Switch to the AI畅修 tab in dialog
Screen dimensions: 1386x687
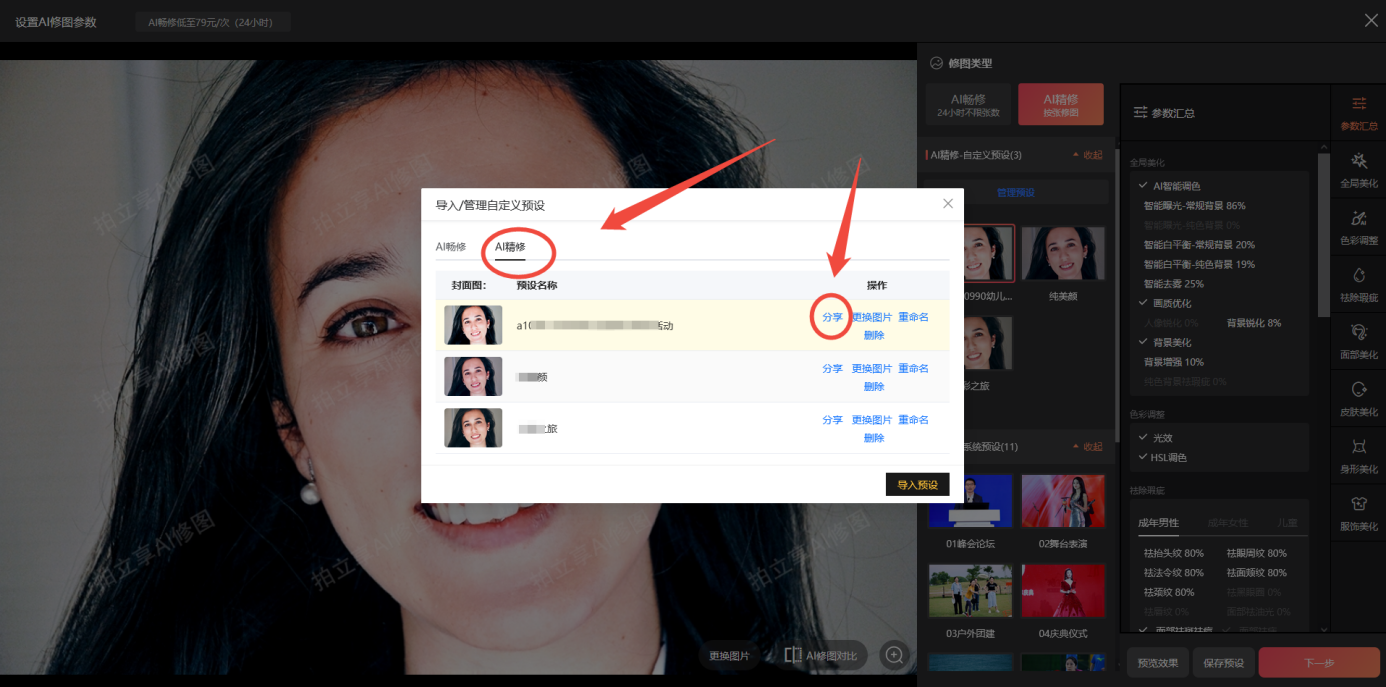coord(451,246)
